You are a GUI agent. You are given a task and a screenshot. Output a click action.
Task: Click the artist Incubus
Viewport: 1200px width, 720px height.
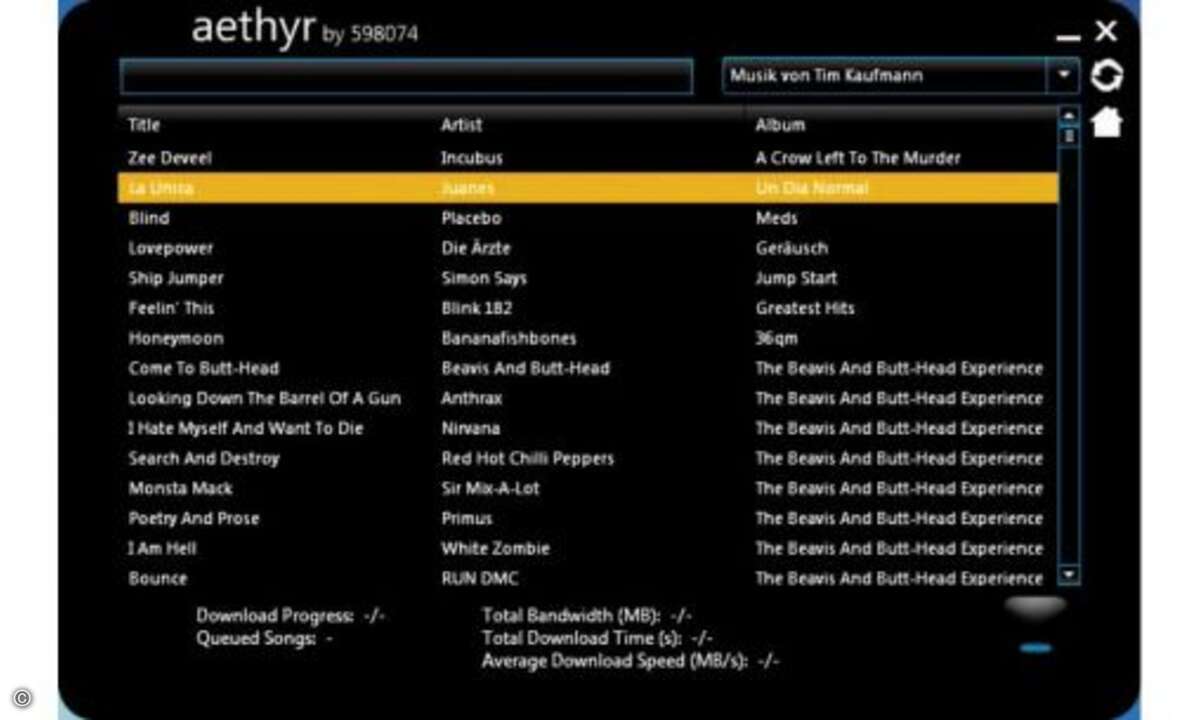(x=472, y=158)
